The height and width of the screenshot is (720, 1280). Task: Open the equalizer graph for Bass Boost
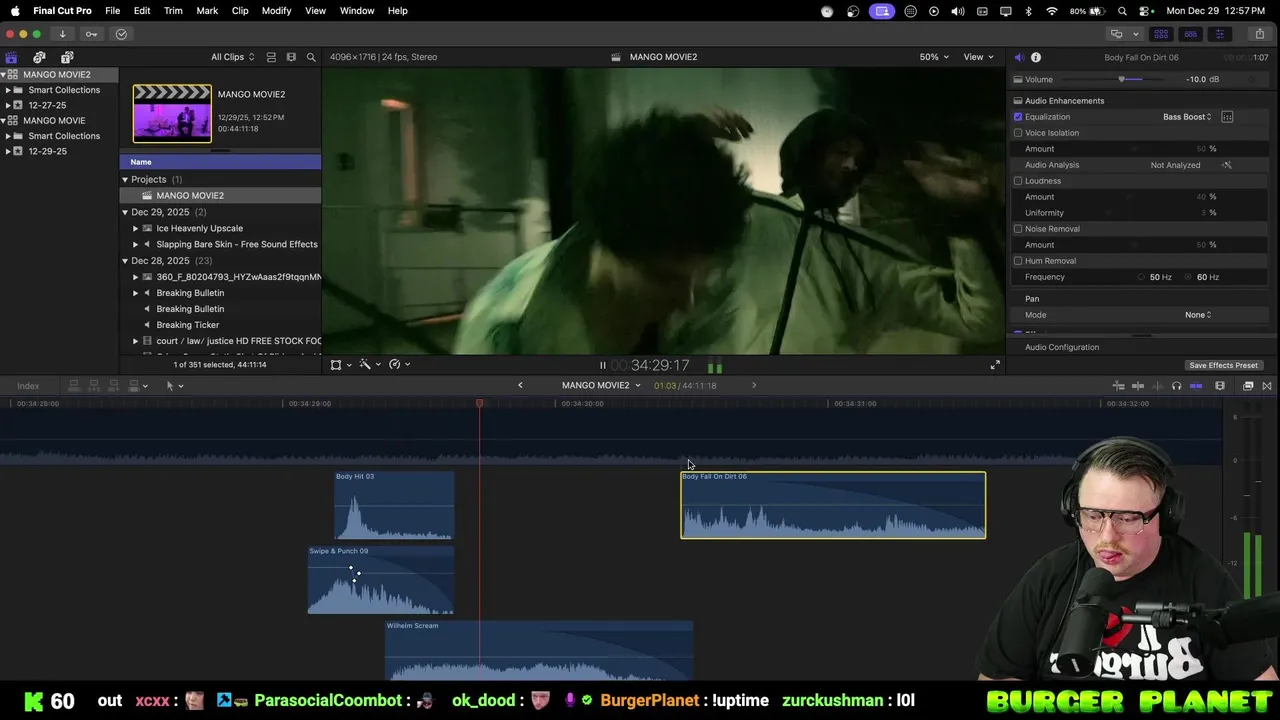tap(1227, 117)
